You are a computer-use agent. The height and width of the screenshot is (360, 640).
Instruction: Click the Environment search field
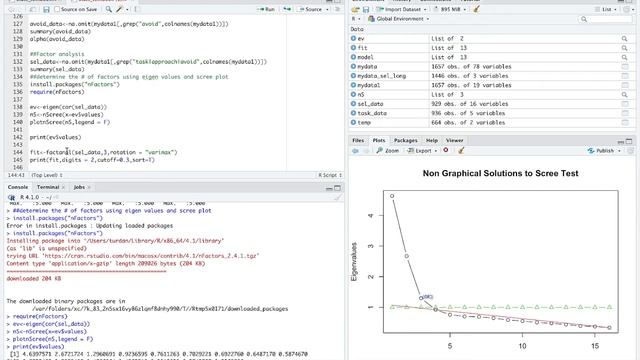(604, 19)
